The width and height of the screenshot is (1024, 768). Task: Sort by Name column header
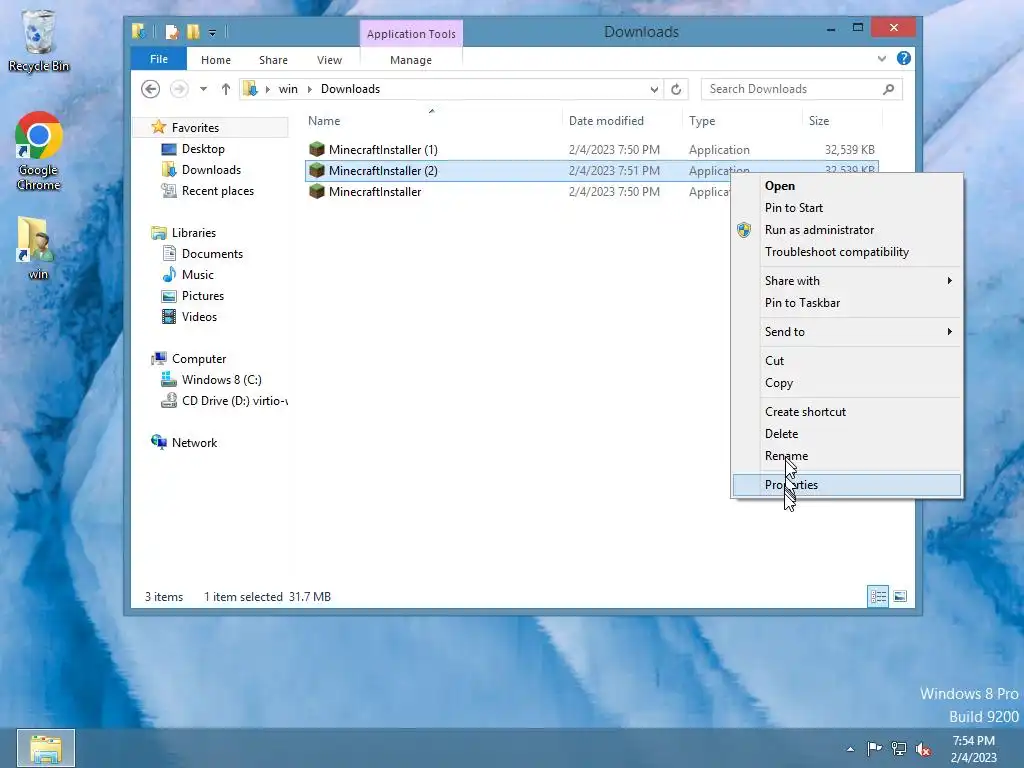[x=432, y=121]
